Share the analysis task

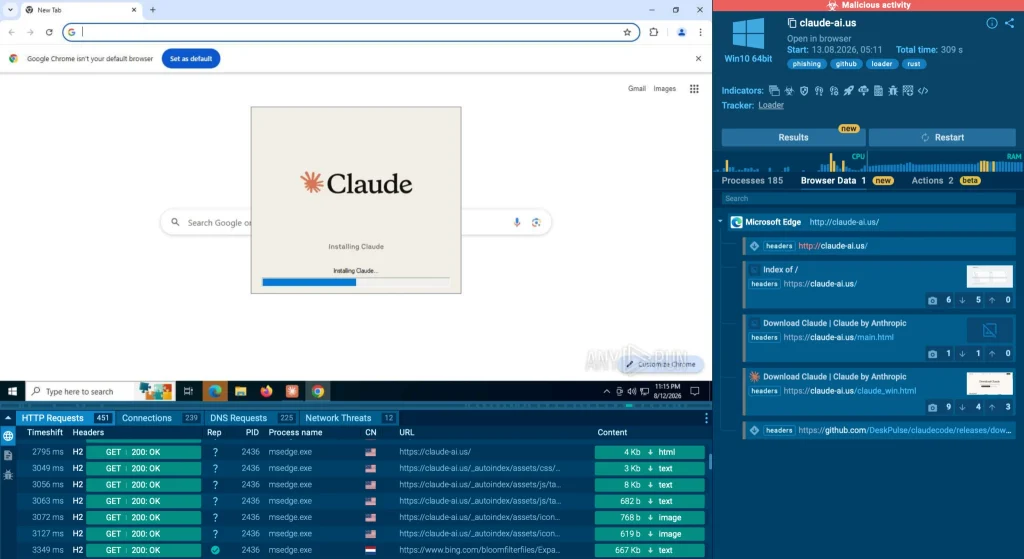[1010, 23]
